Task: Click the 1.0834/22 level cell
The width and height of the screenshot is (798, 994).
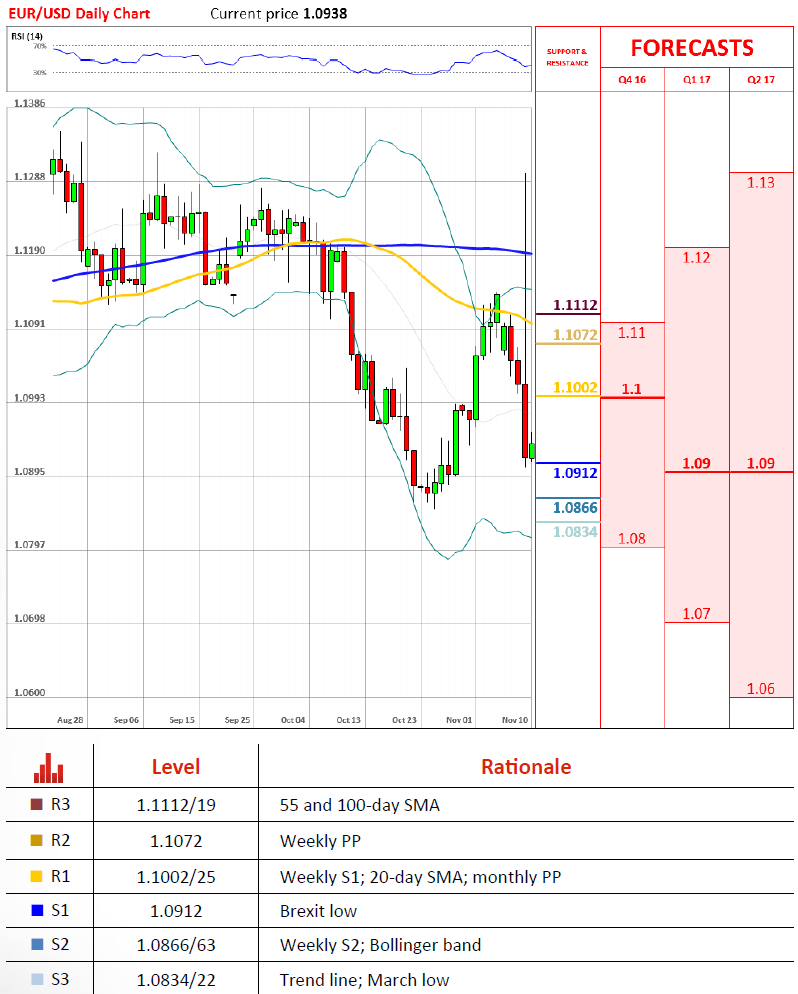Action: 176,980
